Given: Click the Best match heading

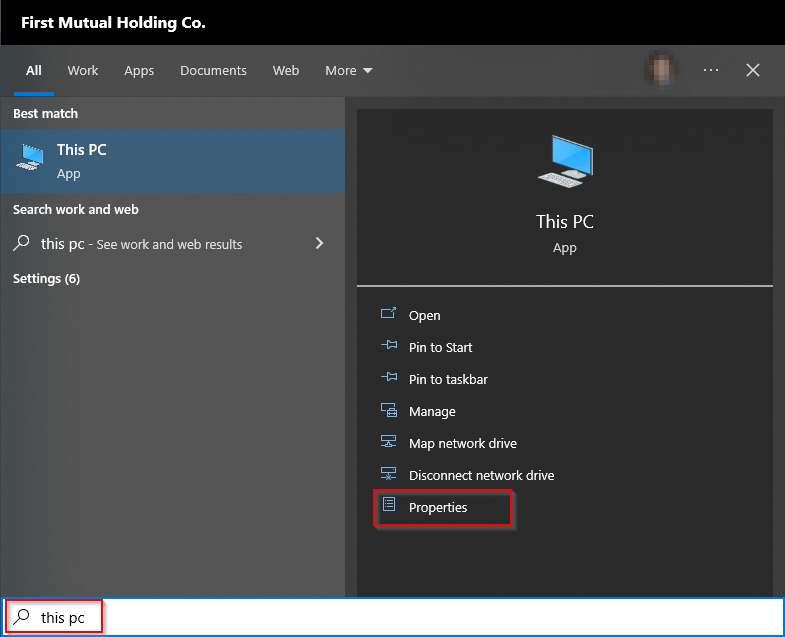Looking at the screenshot, I should [x=46, y=114].
